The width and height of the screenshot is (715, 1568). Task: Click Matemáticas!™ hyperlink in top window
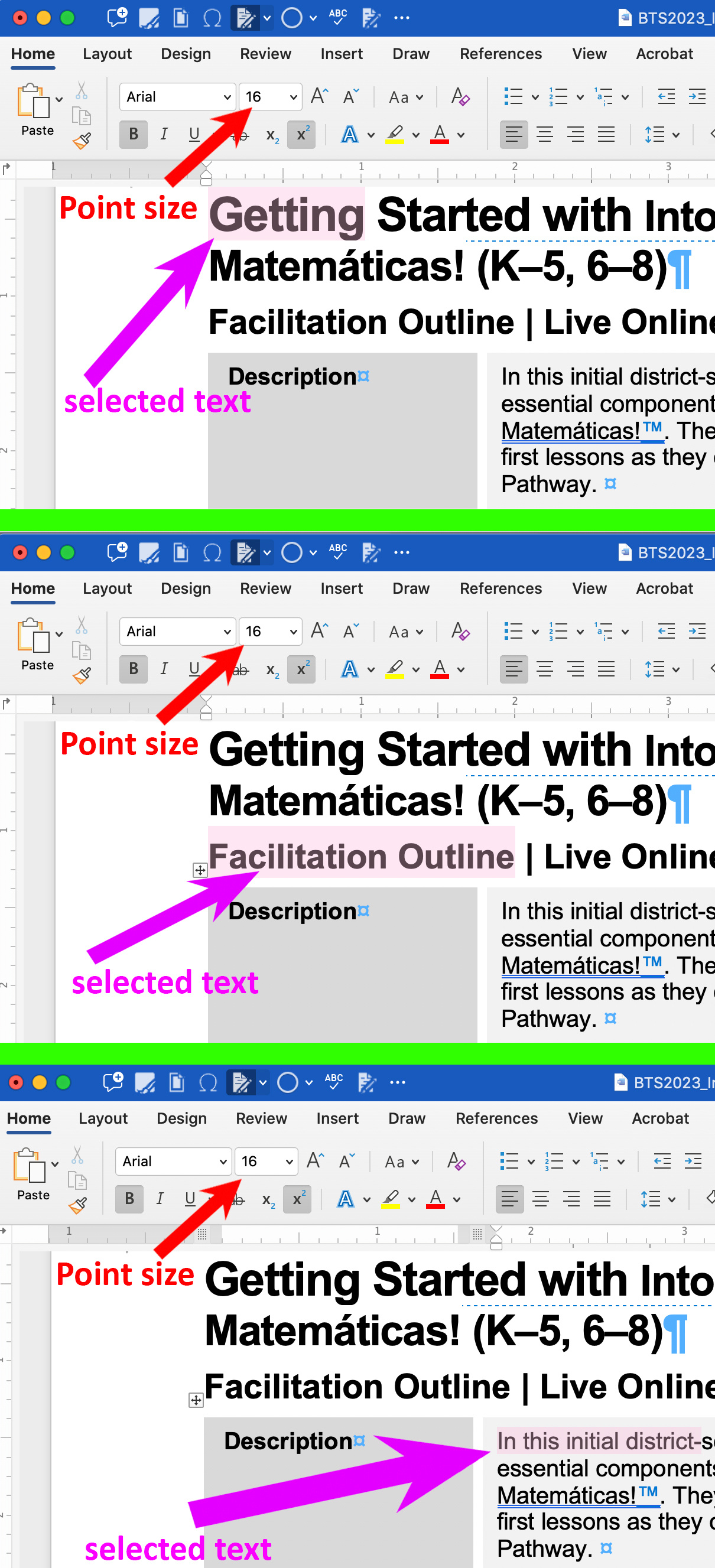coord(581,431)
